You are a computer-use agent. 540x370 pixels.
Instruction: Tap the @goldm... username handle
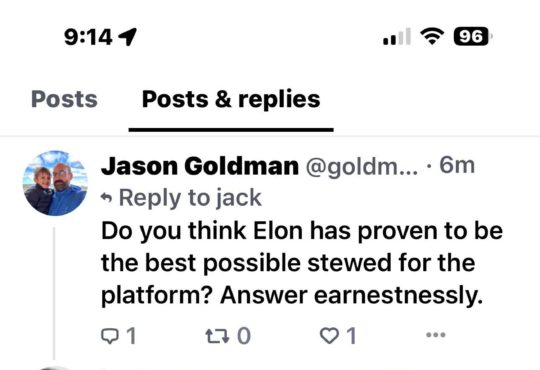[x=362, y=167]
